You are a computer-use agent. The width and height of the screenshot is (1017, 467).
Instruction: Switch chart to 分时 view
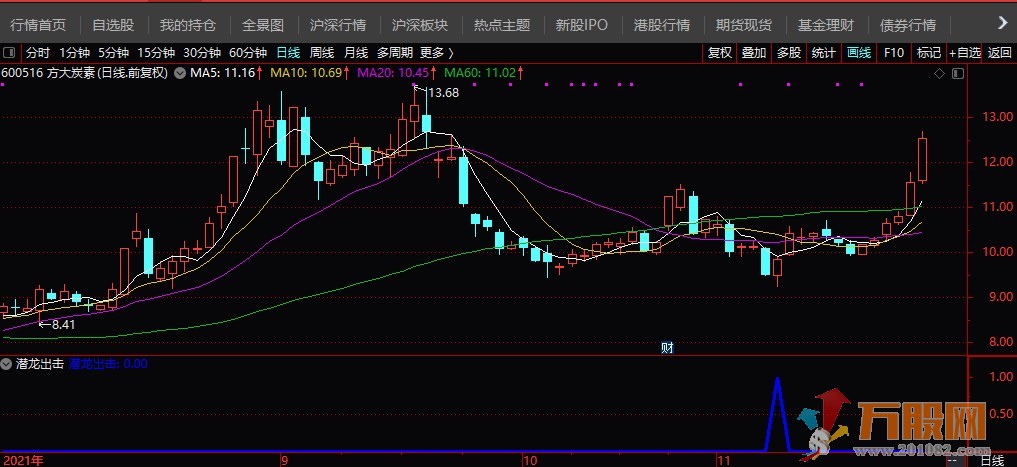pos(38,53)
